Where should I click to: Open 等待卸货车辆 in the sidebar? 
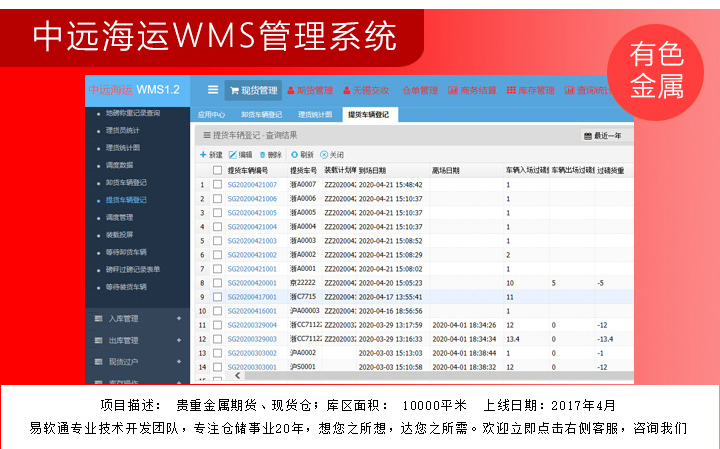[126, 253]
